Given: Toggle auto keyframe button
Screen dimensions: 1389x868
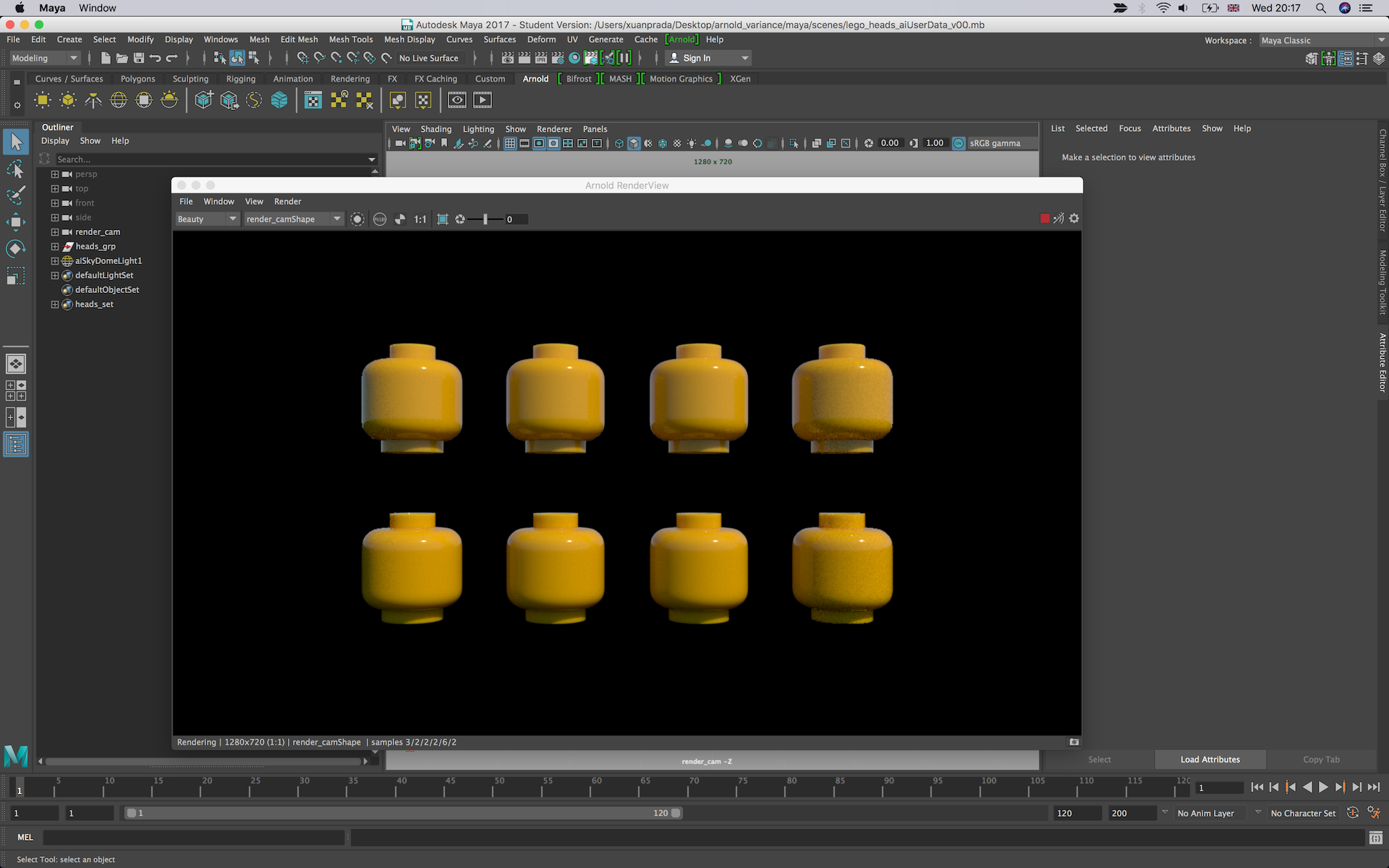Looking at the screenshot, I should 1353,813.
